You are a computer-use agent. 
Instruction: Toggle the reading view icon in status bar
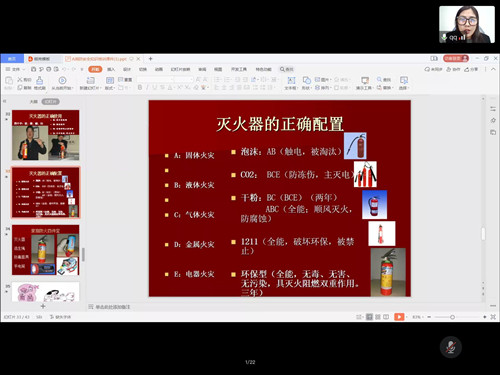386,317
